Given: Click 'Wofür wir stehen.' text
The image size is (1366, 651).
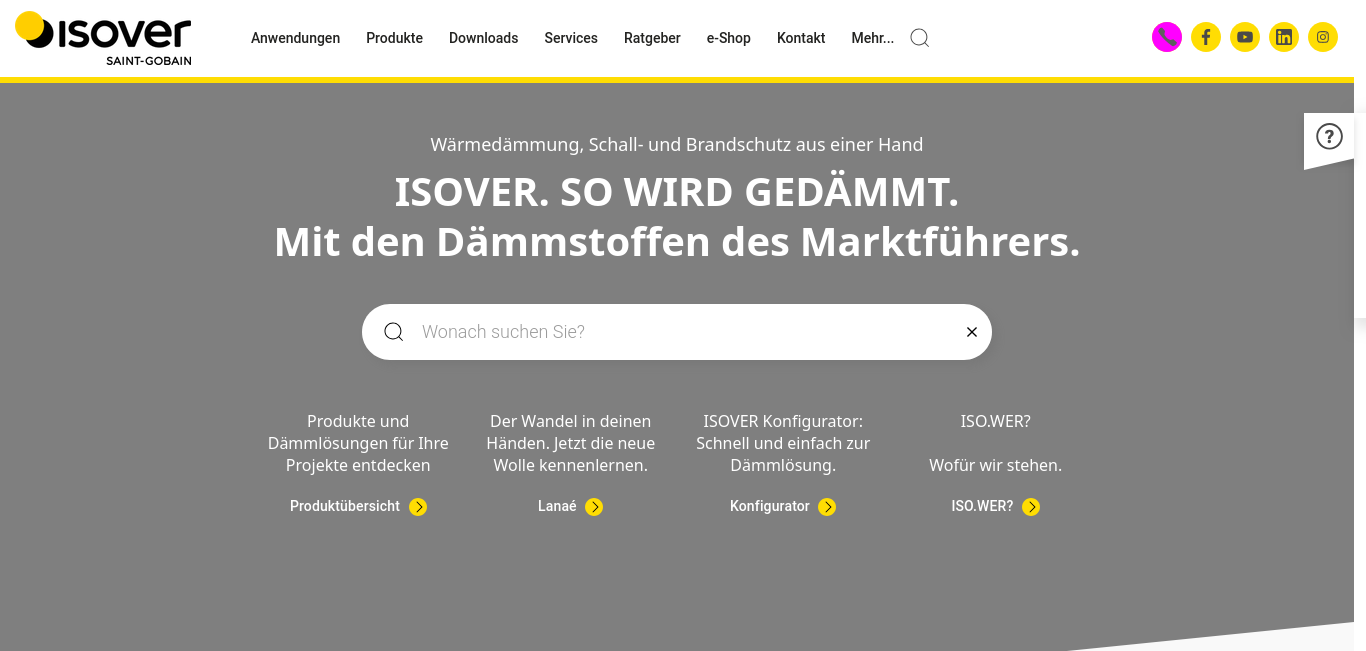Looking at the screenshot, I should [x=996, y=466].
